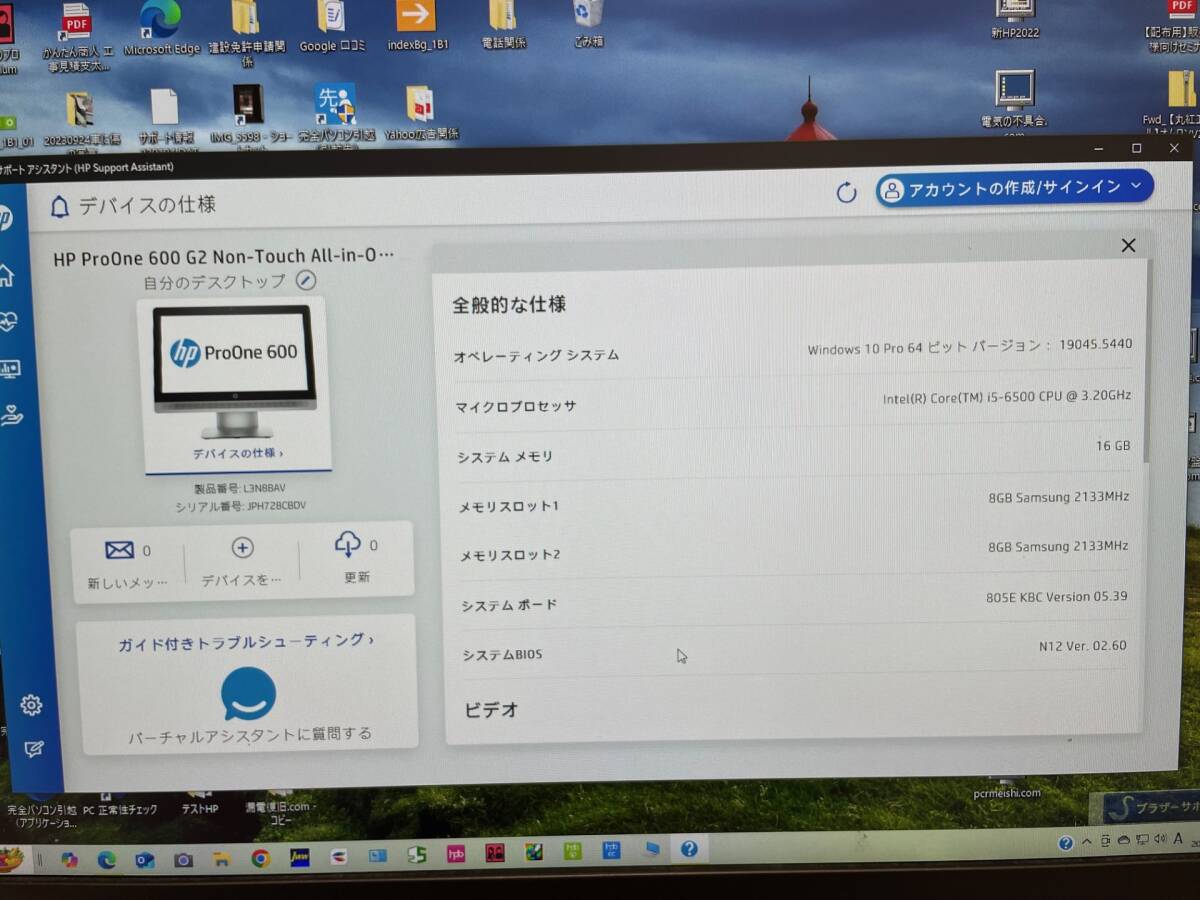Start the virtual assistant chat bubble
This screenshot has width=1200, height=900.
click(x=248, y=693)
